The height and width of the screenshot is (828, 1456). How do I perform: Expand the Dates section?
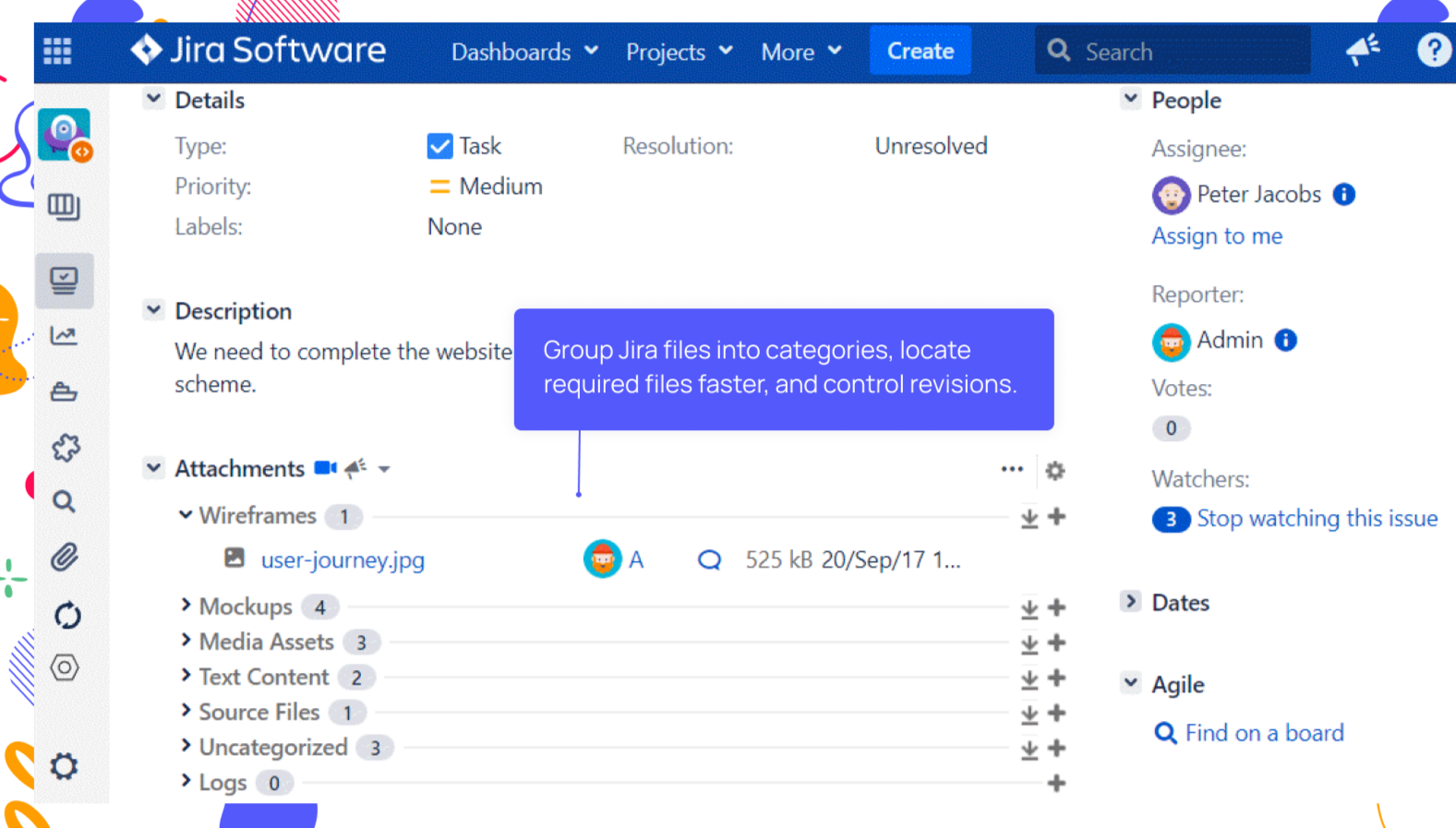point(1131,601)
